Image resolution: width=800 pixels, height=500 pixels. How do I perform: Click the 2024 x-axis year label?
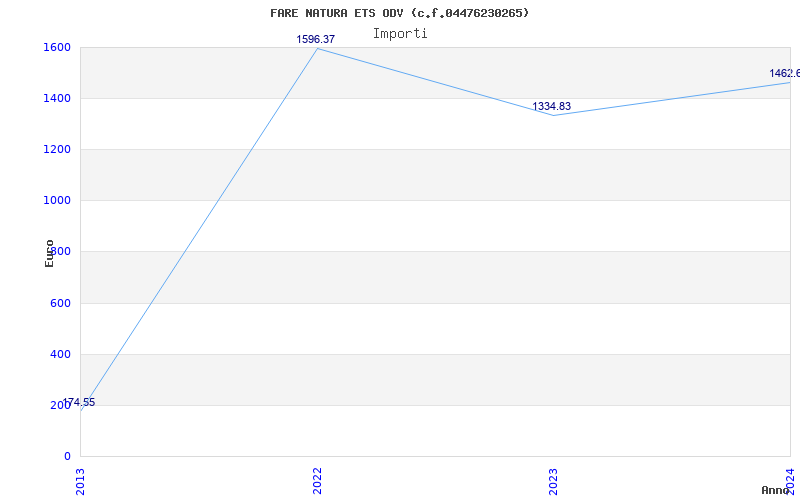[x=790, y=480]
